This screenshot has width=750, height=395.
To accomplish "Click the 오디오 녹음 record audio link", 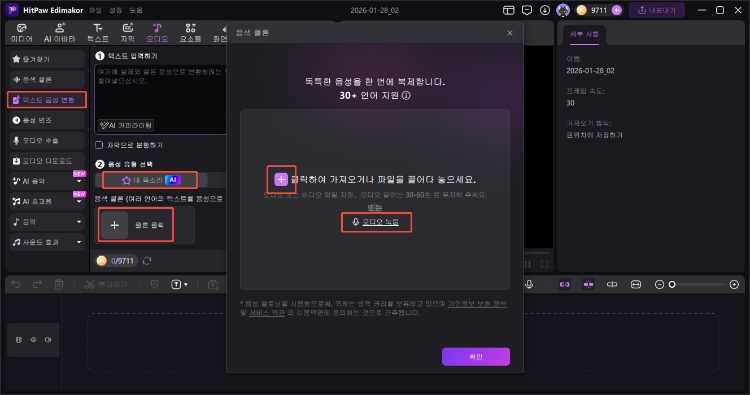I will pos(375,222).
